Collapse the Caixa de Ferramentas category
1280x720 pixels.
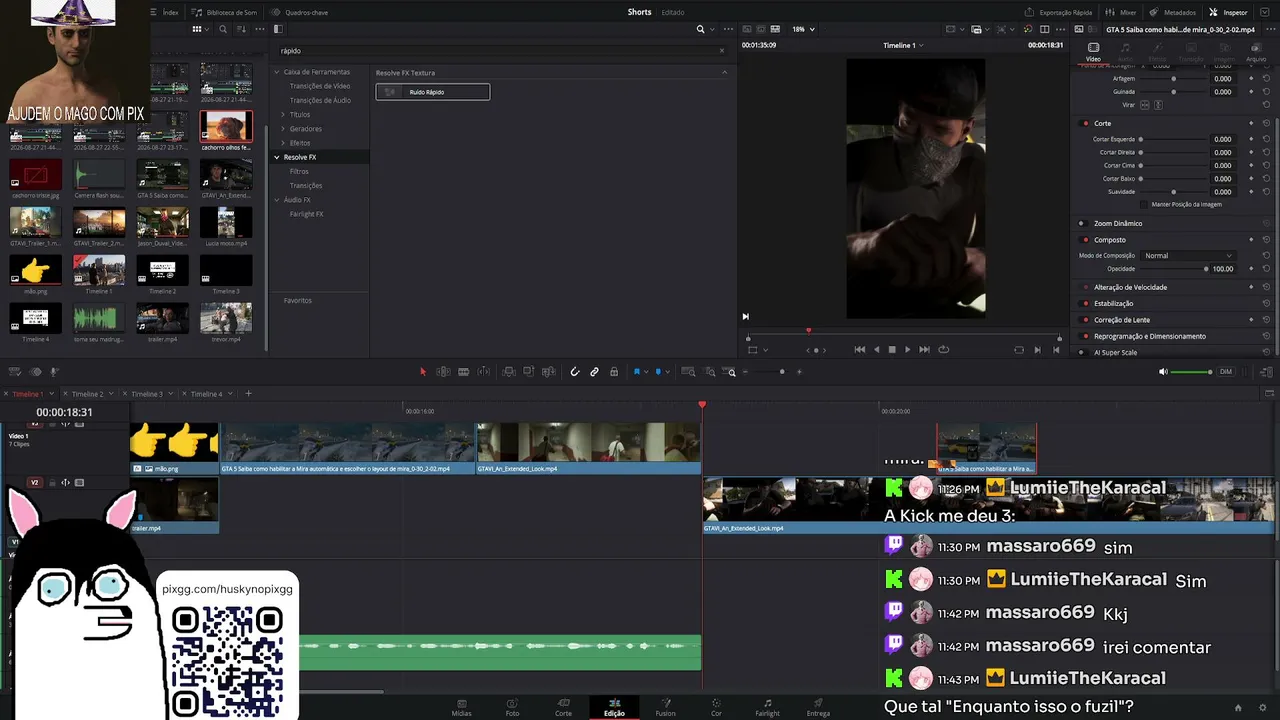[277, 72]
